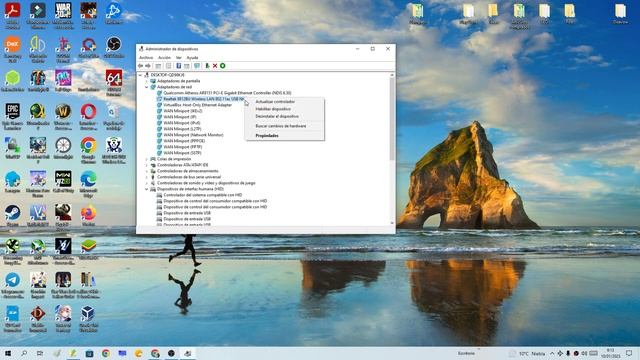The height and width of the screenshot is (360, 640).
Task: Expand the Colas de impresión category
Action: 147,159
